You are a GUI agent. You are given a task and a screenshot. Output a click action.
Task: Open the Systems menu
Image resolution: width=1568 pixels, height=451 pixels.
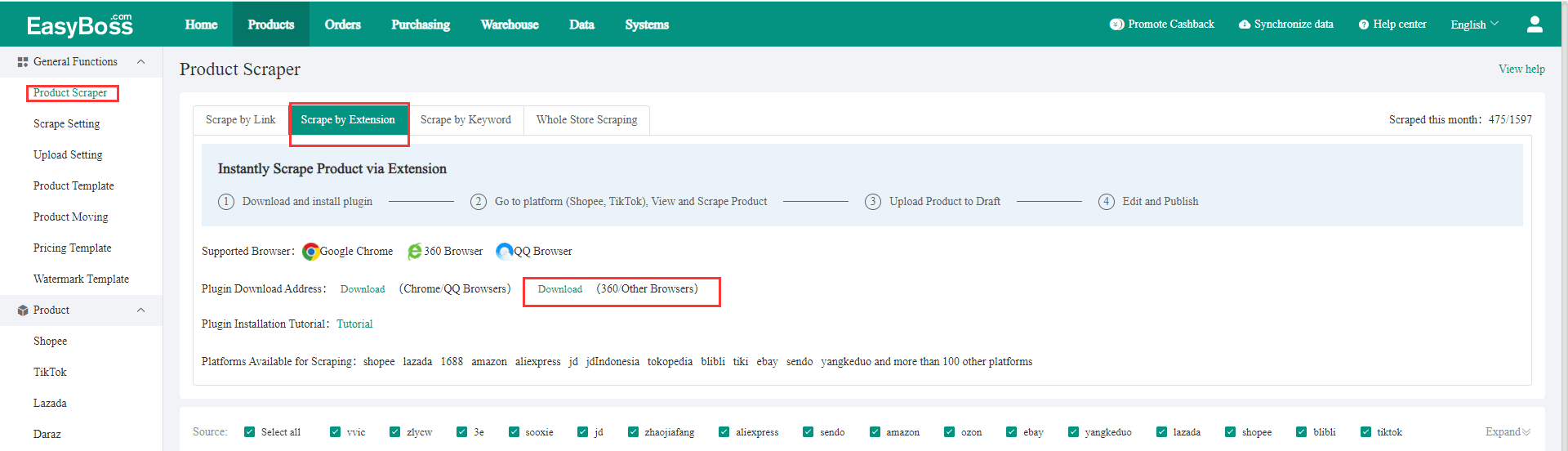point(647,25)
